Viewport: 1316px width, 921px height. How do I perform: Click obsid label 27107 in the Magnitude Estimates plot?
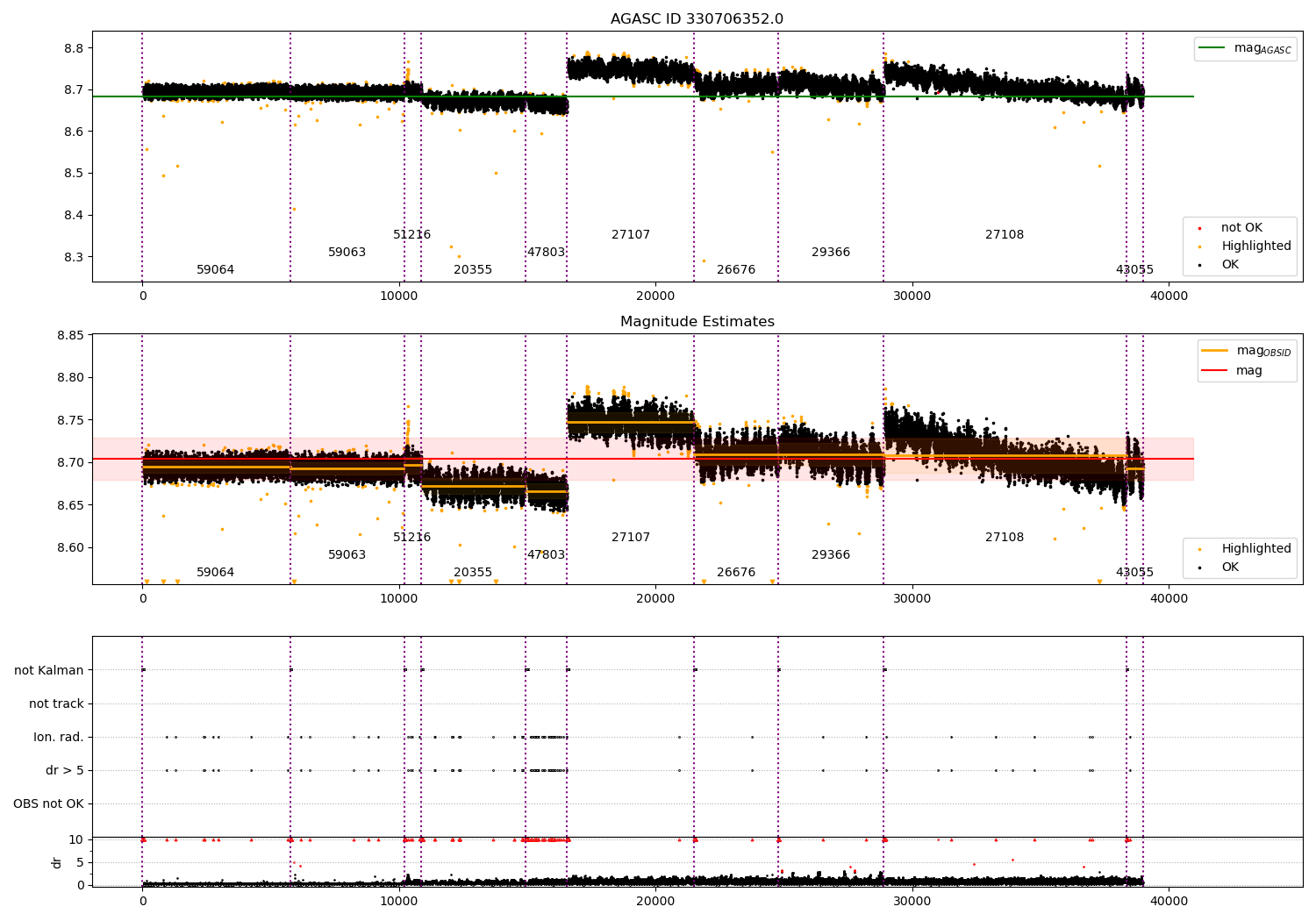point(631,538)
